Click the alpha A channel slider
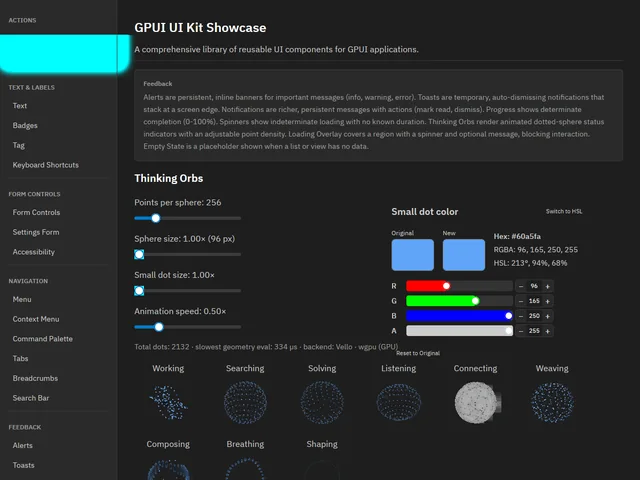Viewport: 640px width, 480px height. coord(459,331)
